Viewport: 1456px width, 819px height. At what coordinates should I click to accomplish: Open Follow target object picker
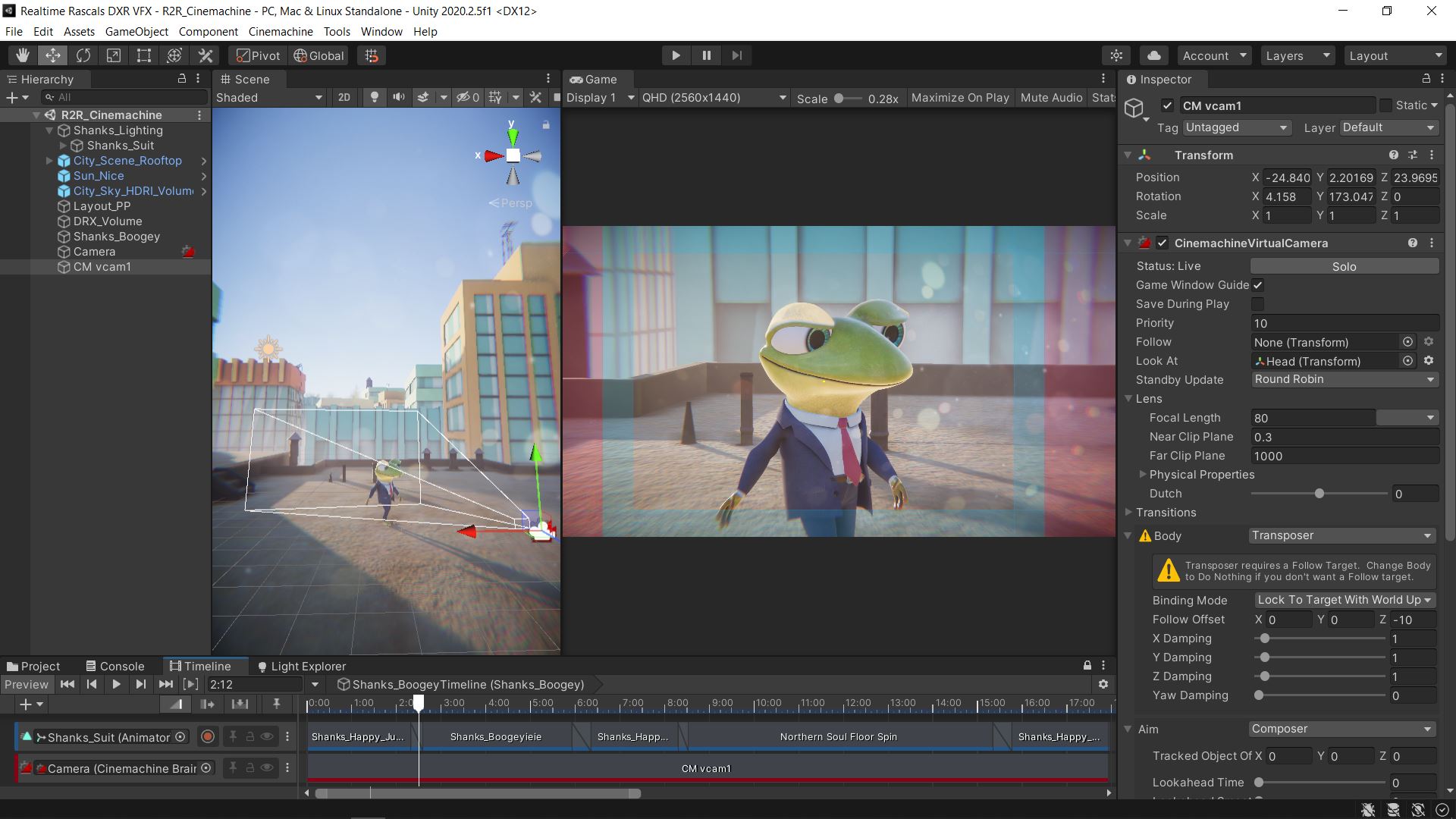(1408, 342)
